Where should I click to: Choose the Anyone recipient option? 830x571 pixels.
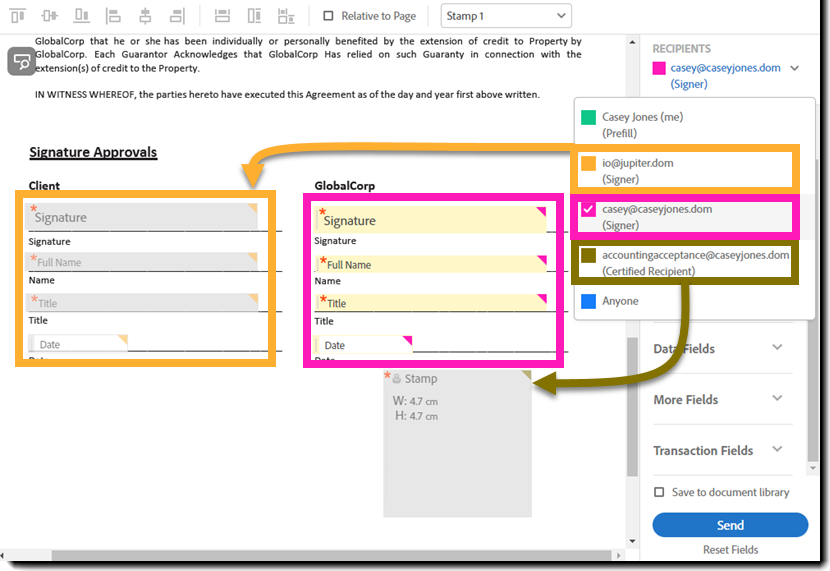[620, 301]
